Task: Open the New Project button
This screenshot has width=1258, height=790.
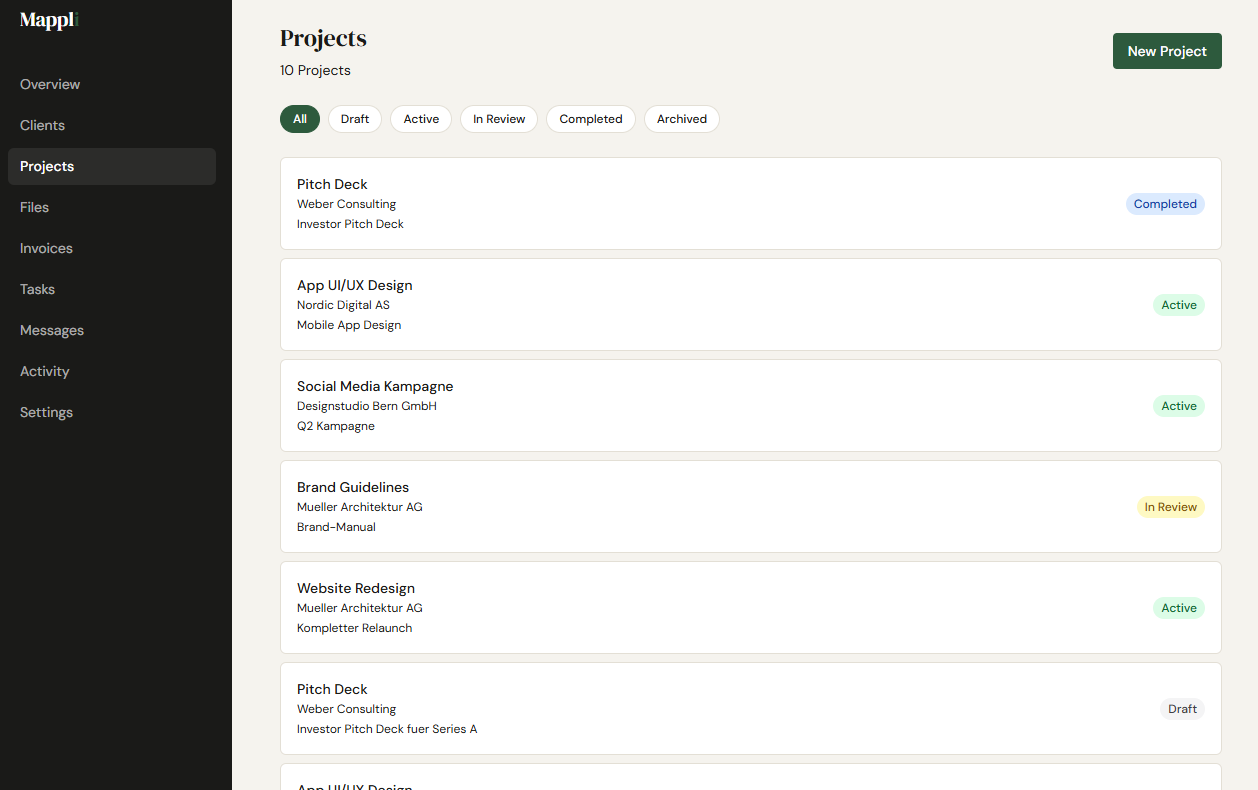Action: [x=1166, y=50]
